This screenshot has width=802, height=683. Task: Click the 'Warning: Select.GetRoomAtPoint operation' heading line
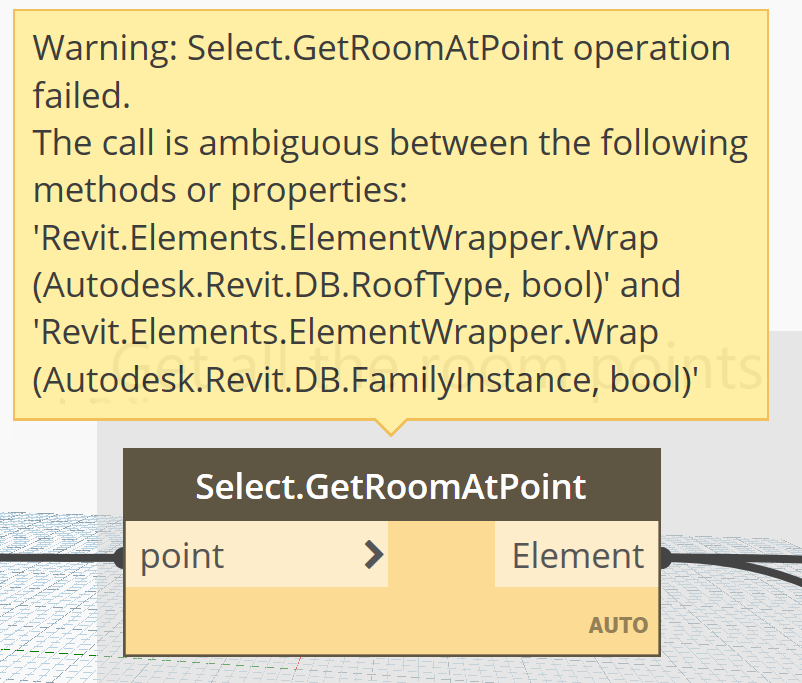[382, 49]
